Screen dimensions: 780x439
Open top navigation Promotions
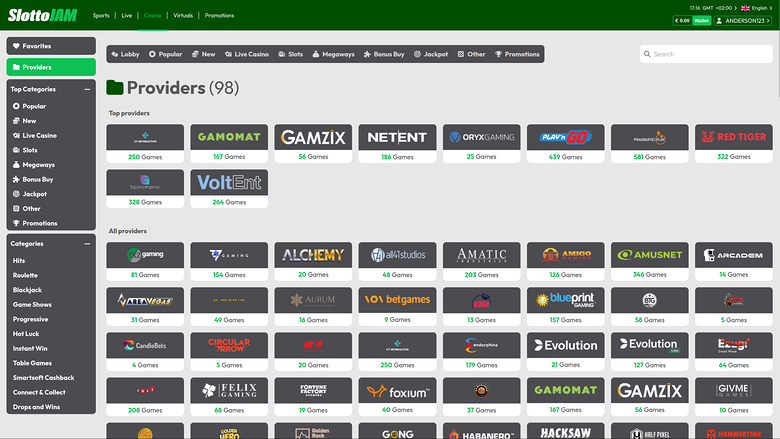tap(219, 15)
